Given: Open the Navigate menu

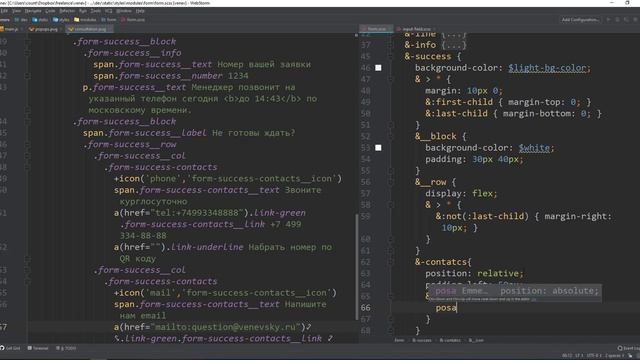Looking at the screenshot, I should tap(33, 11).
